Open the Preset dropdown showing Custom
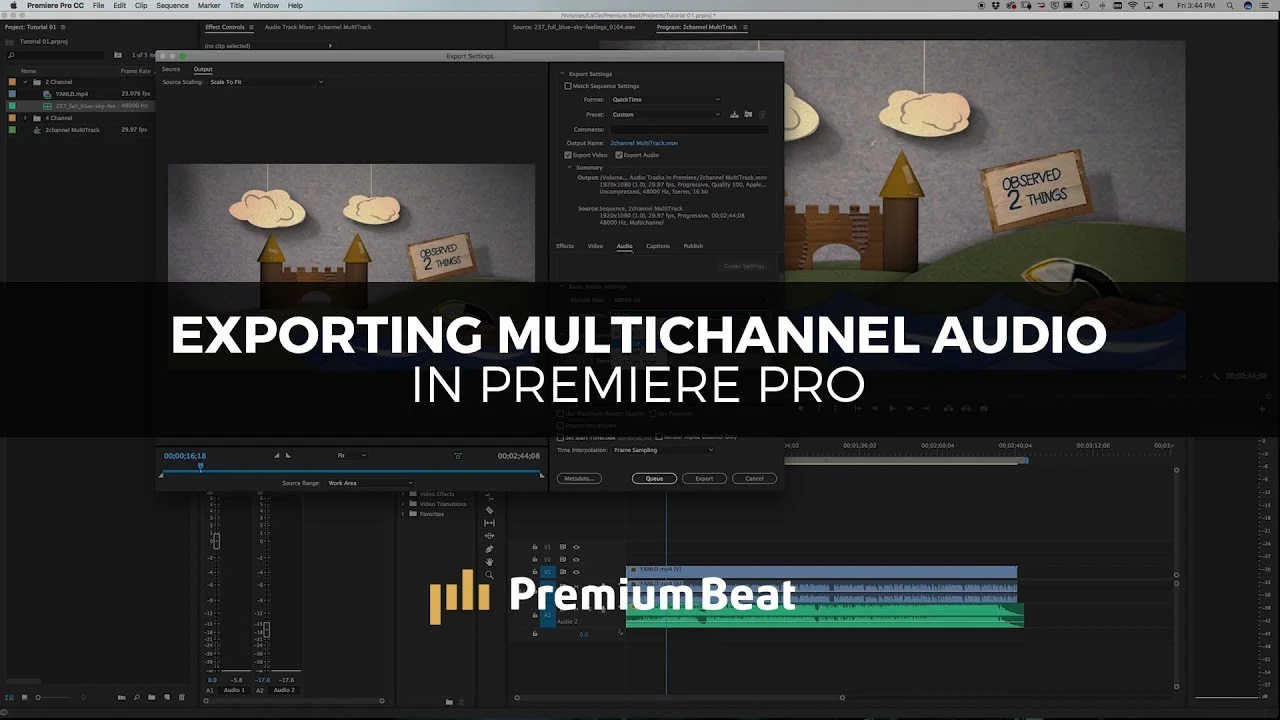1280x720 pixels. pyautogui.click(x=665, y=115)
